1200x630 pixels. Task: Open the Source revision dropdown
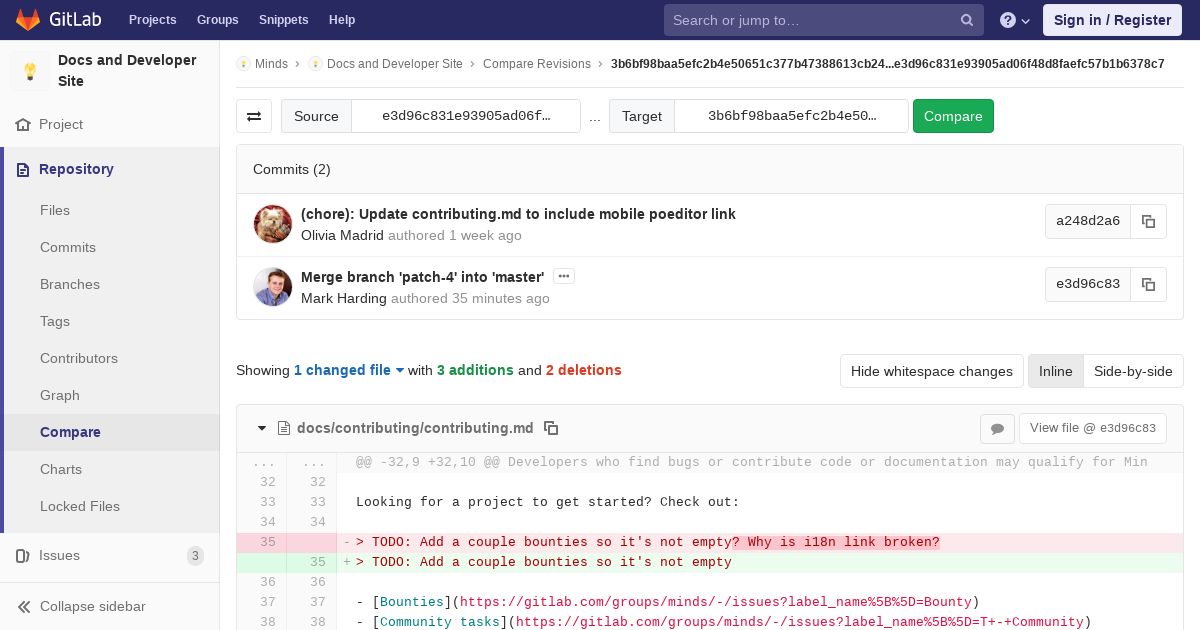pyautogui.click(x=466, y=116)
